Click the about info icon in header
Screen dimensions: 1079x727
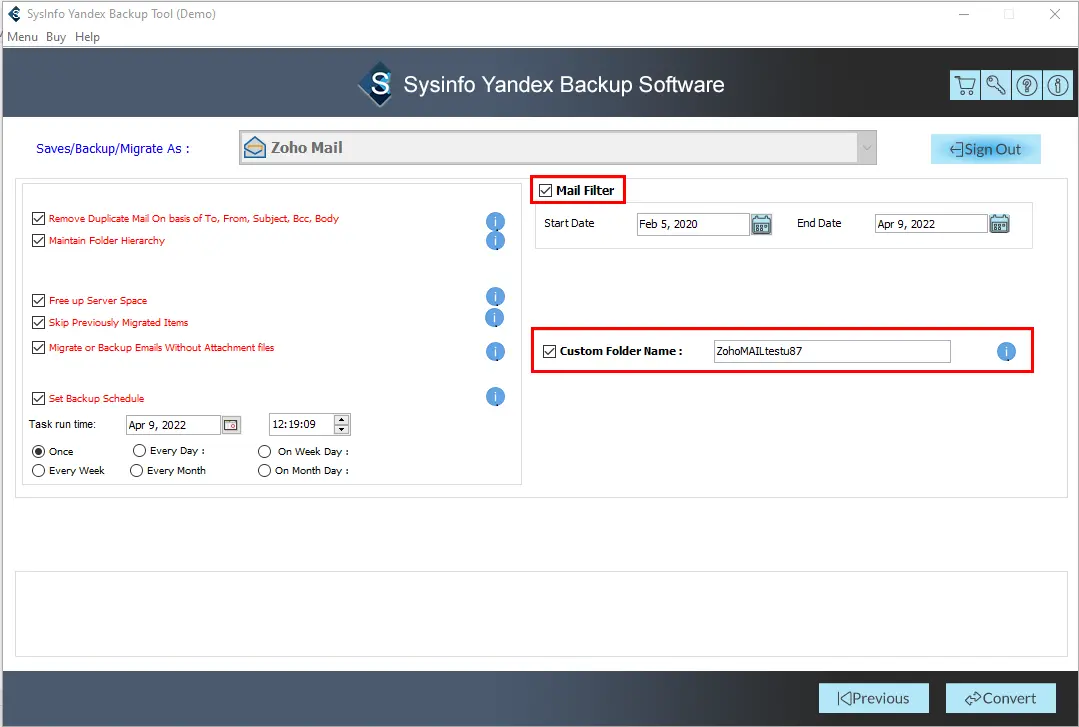click(1057, 85)
